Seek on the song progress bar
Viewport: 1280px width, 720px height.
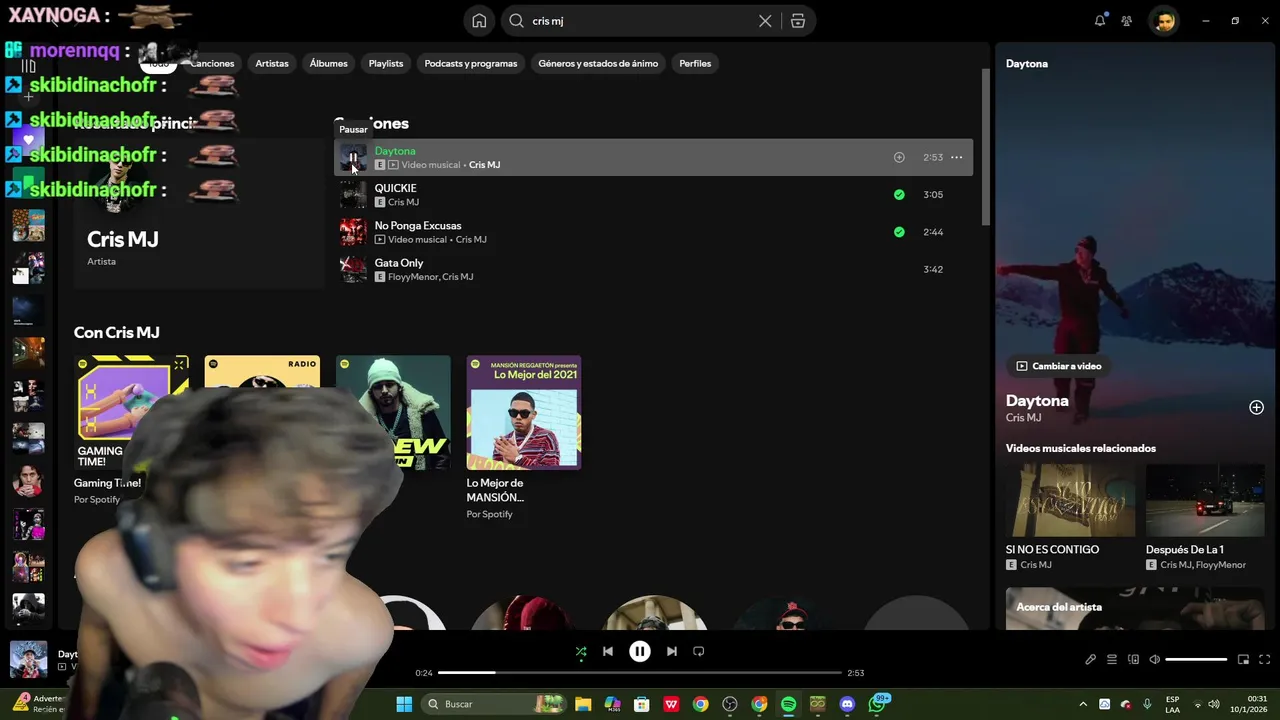tap(640, 673)
